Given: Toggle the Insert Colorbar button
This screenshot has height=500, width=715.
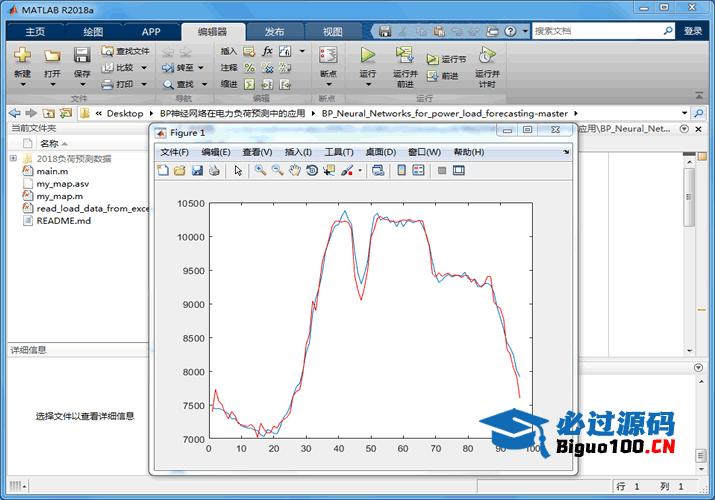Looking at the screenshot, I should (402, 171).
